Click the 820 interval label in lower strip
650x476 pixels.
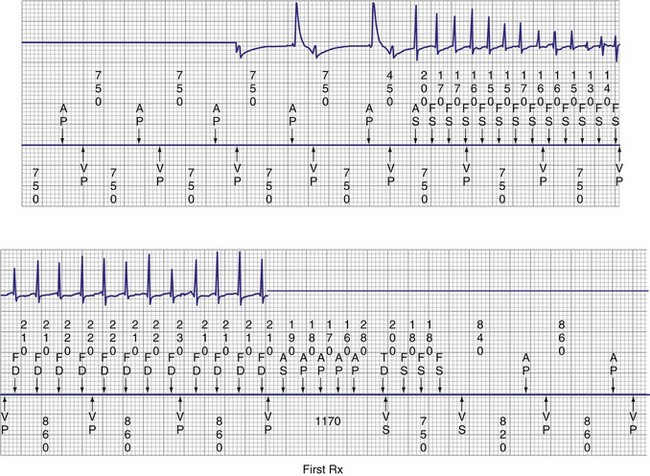[x=503, y=436]
